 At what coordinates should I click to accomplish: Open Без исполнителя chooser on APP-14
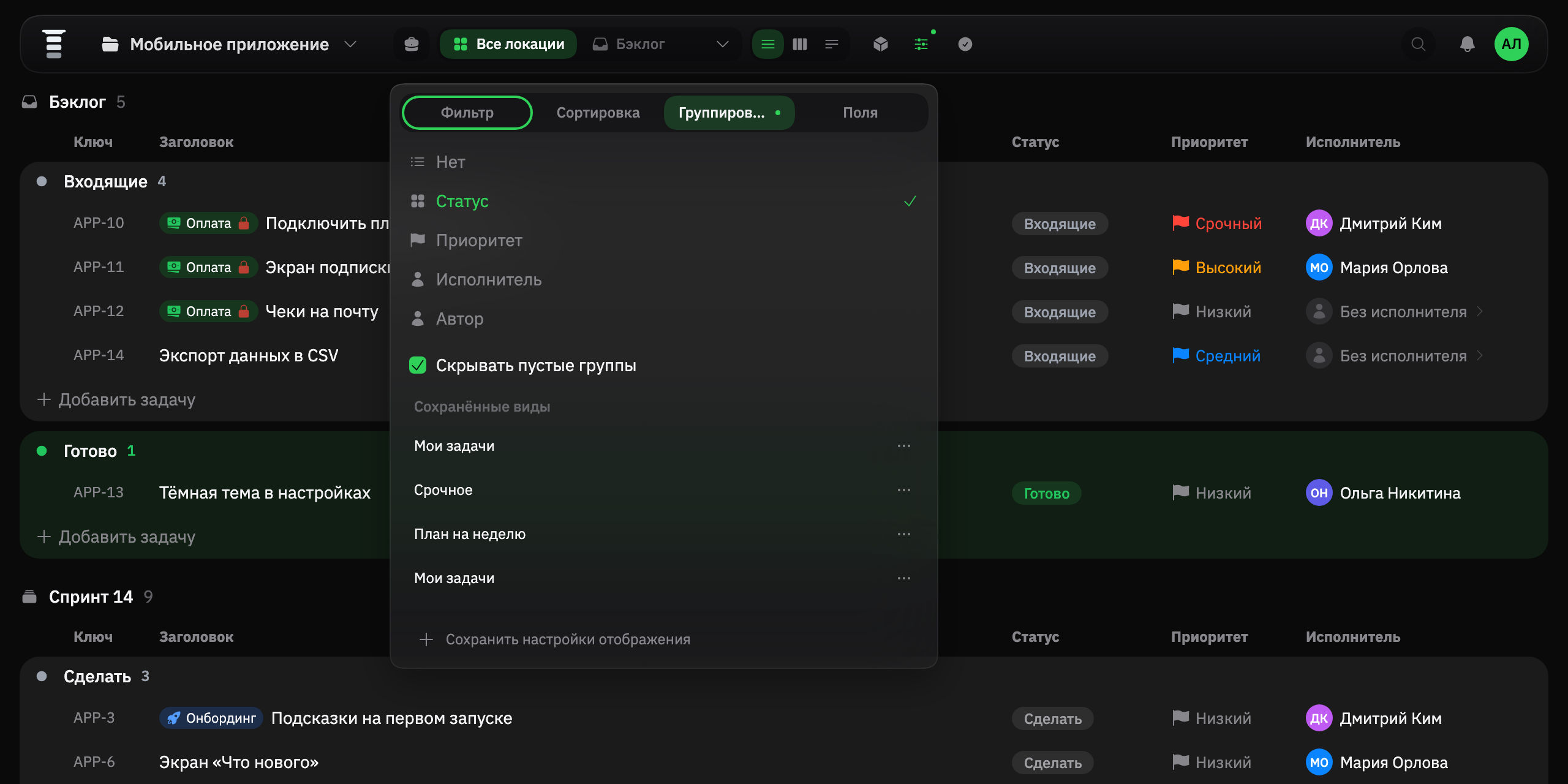tap(1394, 356)
